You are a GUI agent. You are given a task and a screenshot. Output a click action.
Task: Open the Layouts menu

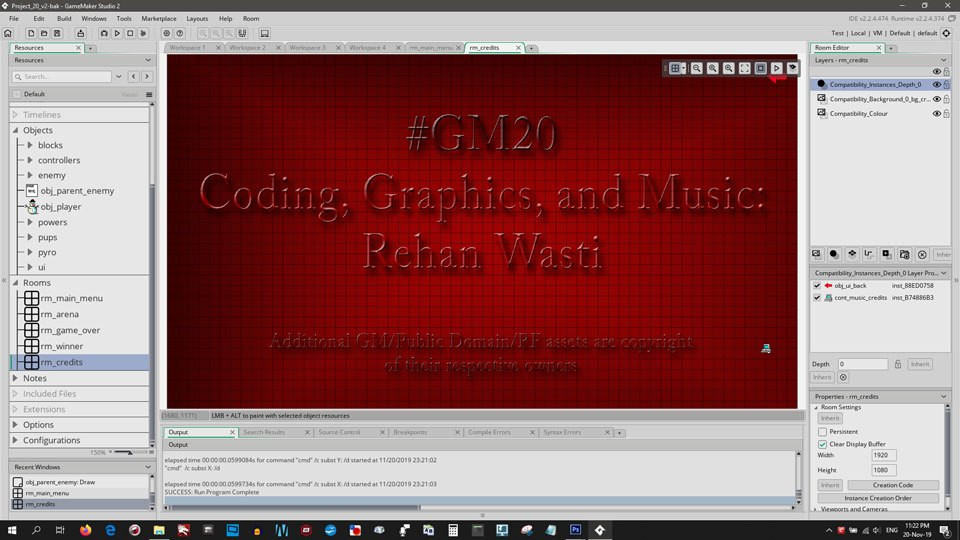point(197,18)
